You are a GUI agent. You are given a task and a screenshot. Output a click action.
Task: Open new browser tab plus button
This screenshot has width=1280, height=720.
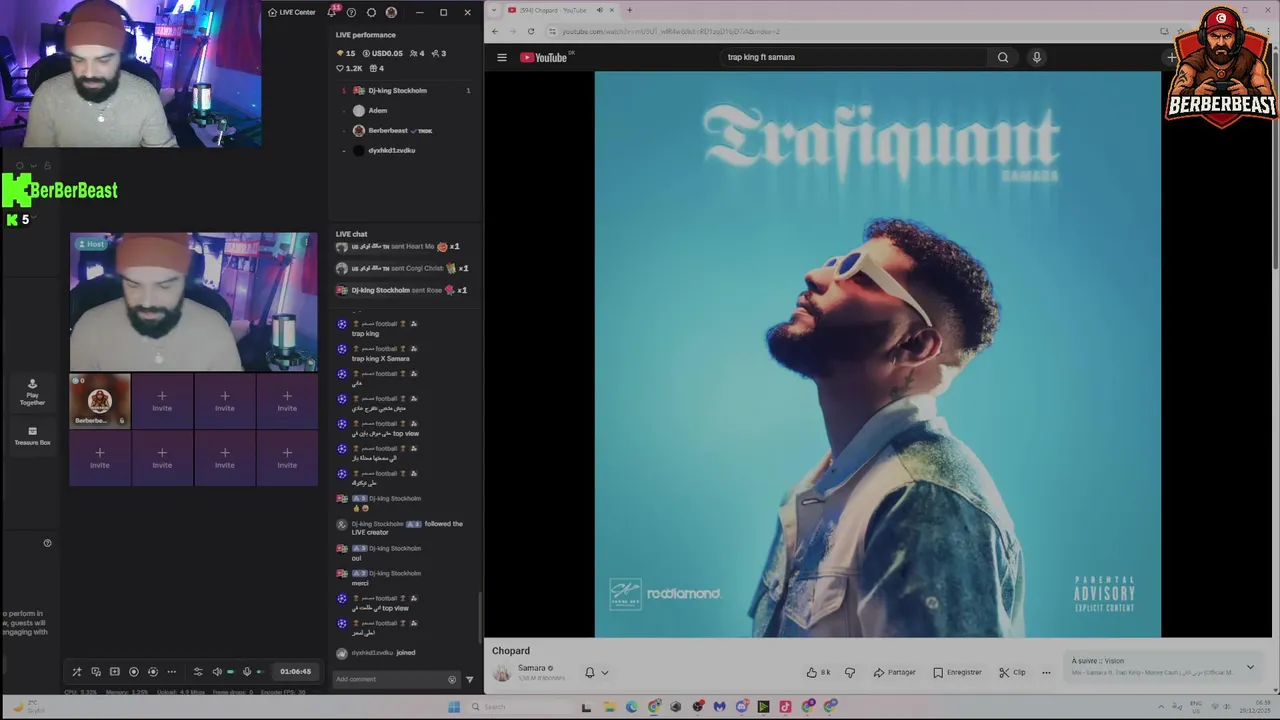[x=629, y=10]
